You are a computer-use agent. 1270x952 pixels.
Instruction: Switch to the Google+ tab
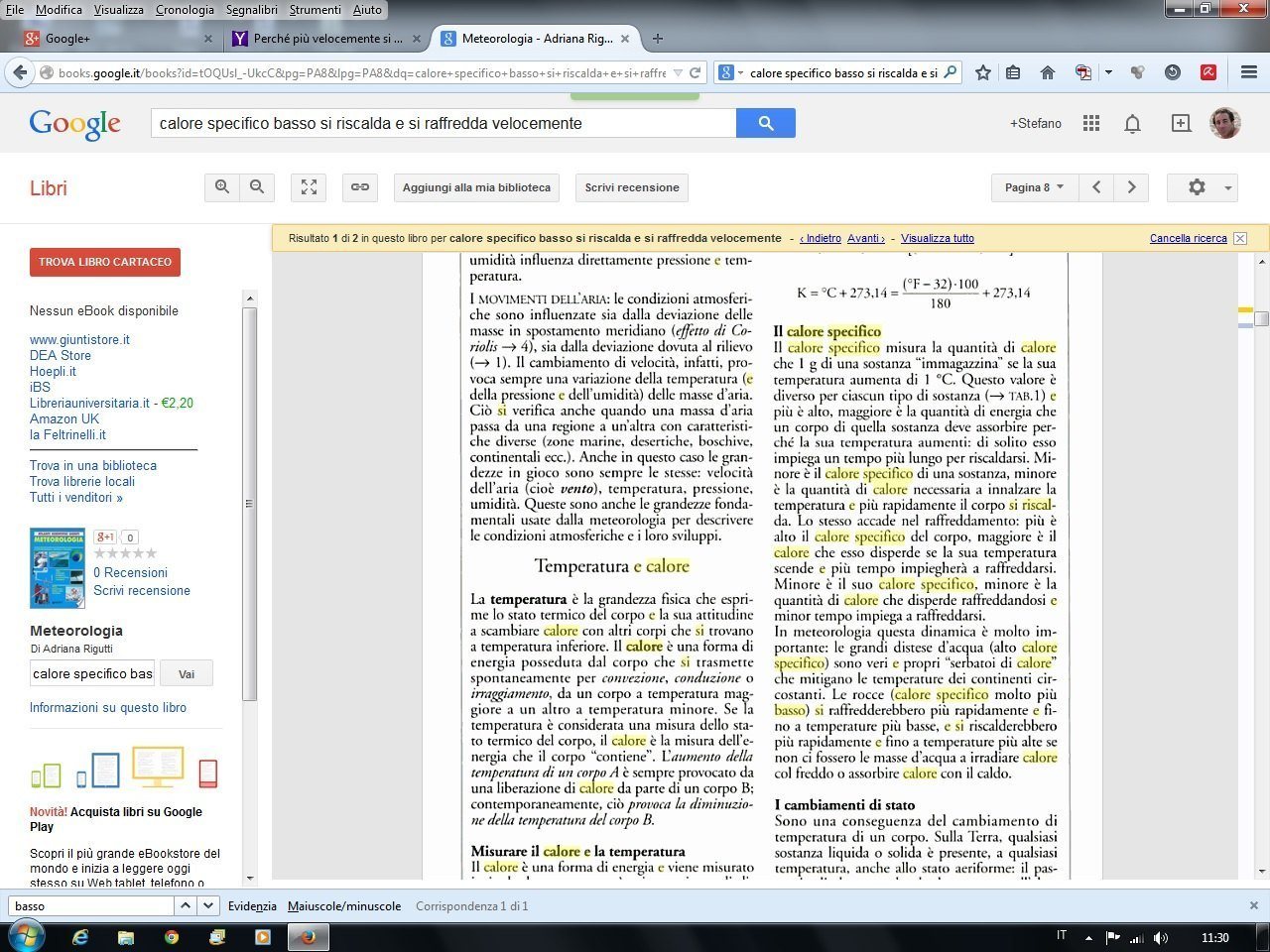(x=117, y=39)
